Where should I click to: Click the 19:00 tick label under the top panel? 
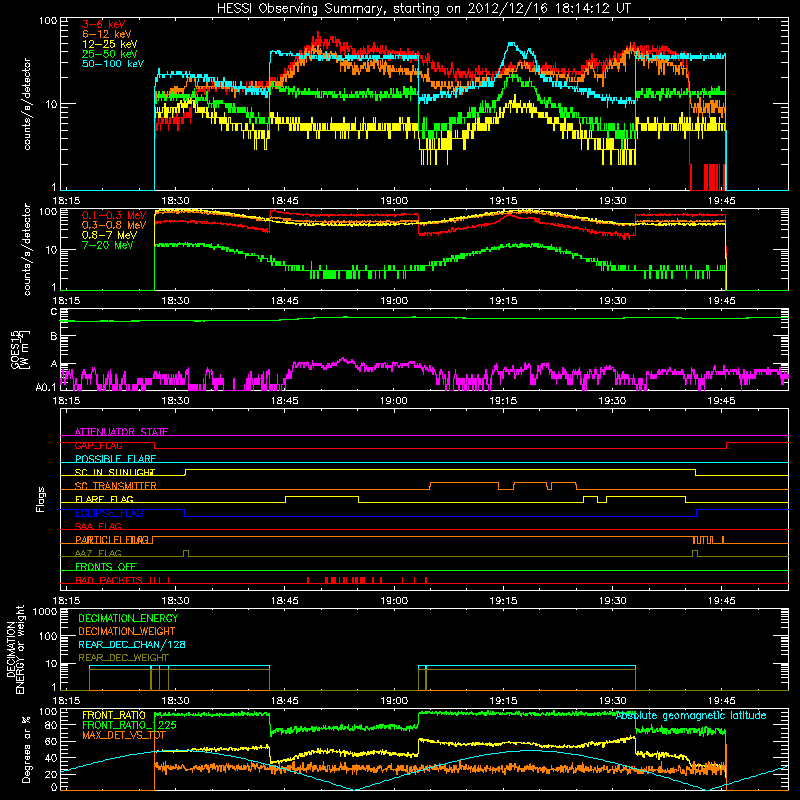393,201
